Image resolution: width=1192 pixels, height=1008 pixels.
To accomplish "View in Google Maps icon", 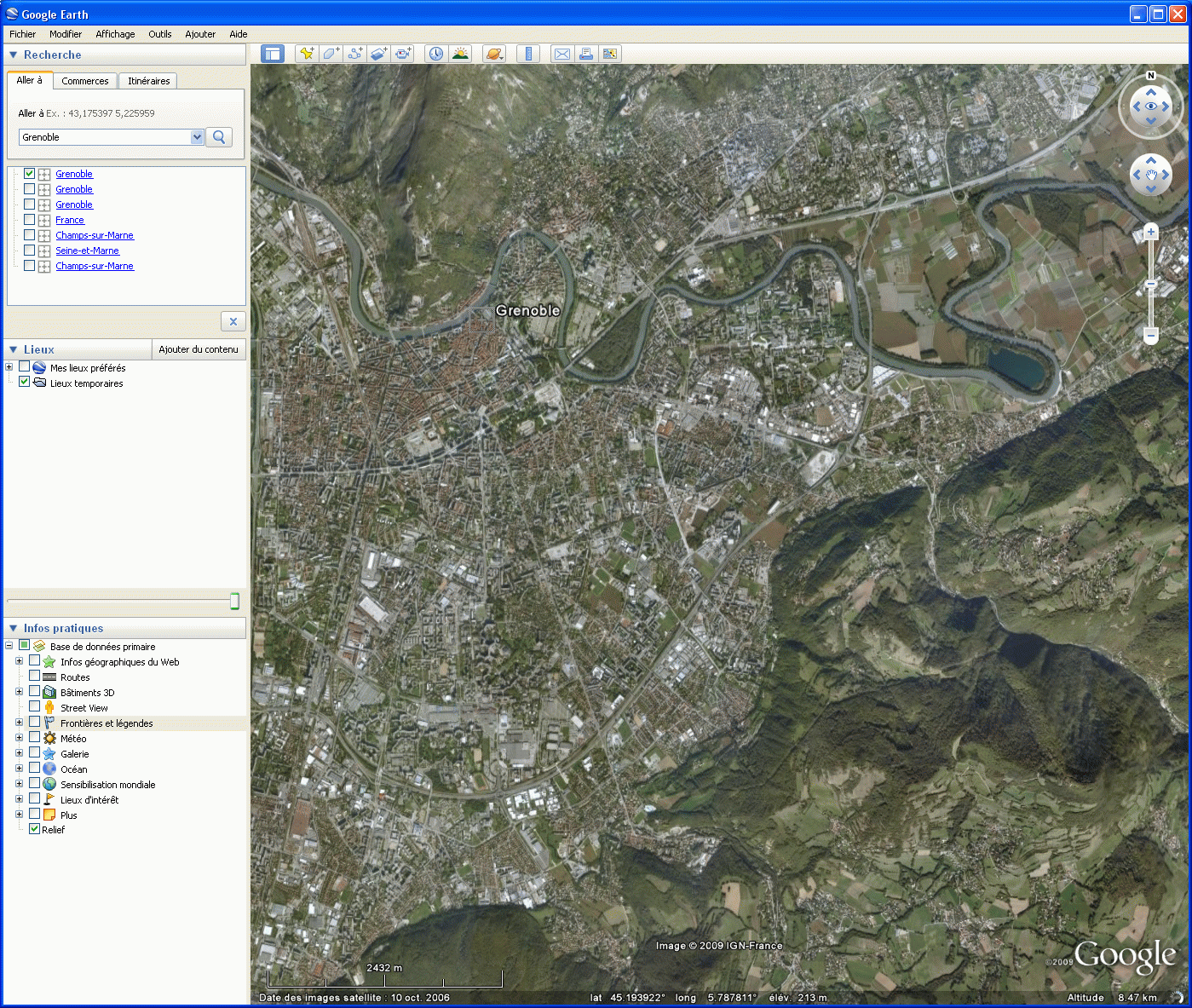I will [x=610, y=54].
